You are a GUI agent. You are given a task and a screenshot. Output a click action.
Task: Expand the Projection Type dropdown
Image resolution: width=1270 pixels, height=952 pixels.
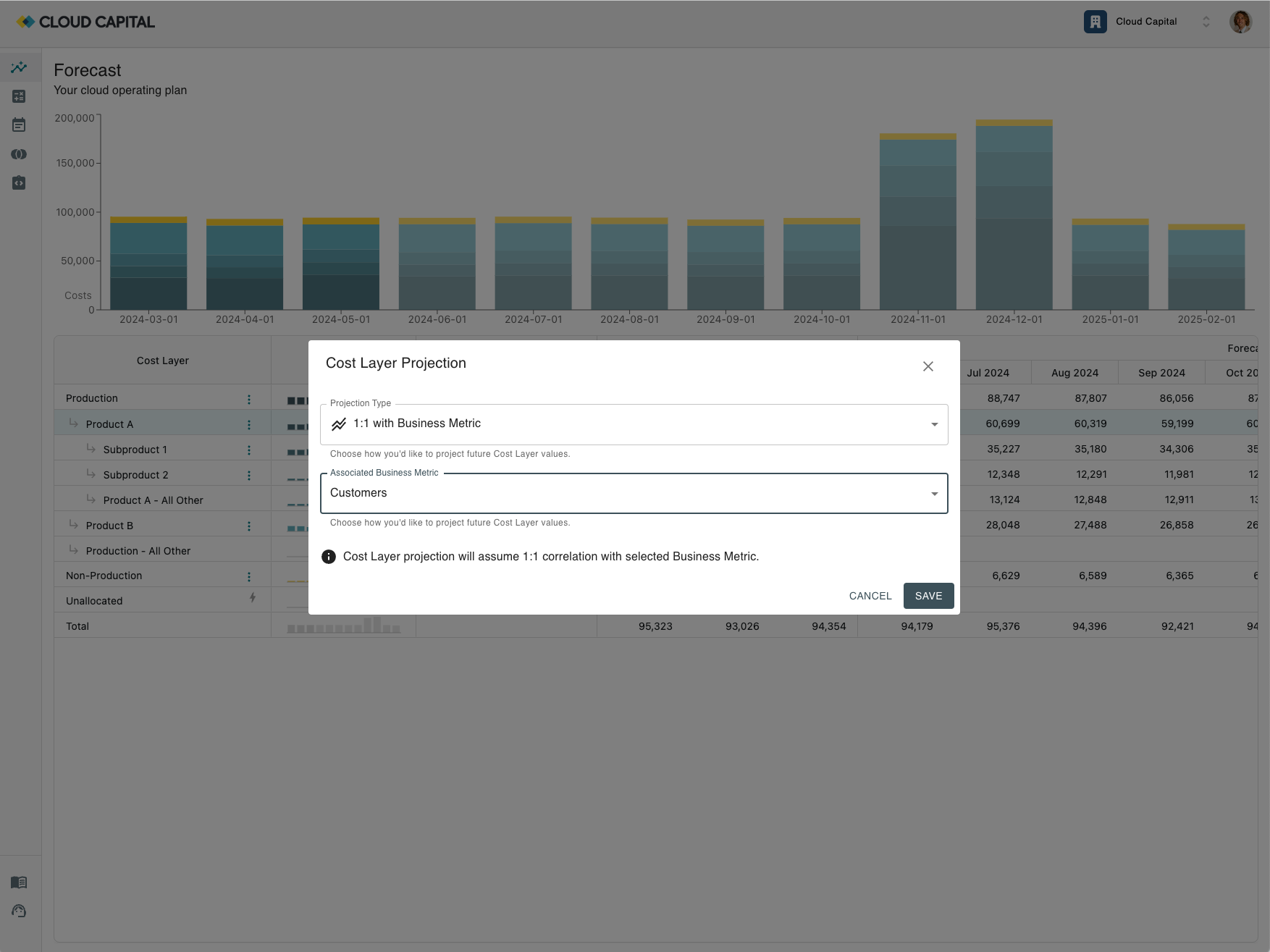(x=934, y=424)
